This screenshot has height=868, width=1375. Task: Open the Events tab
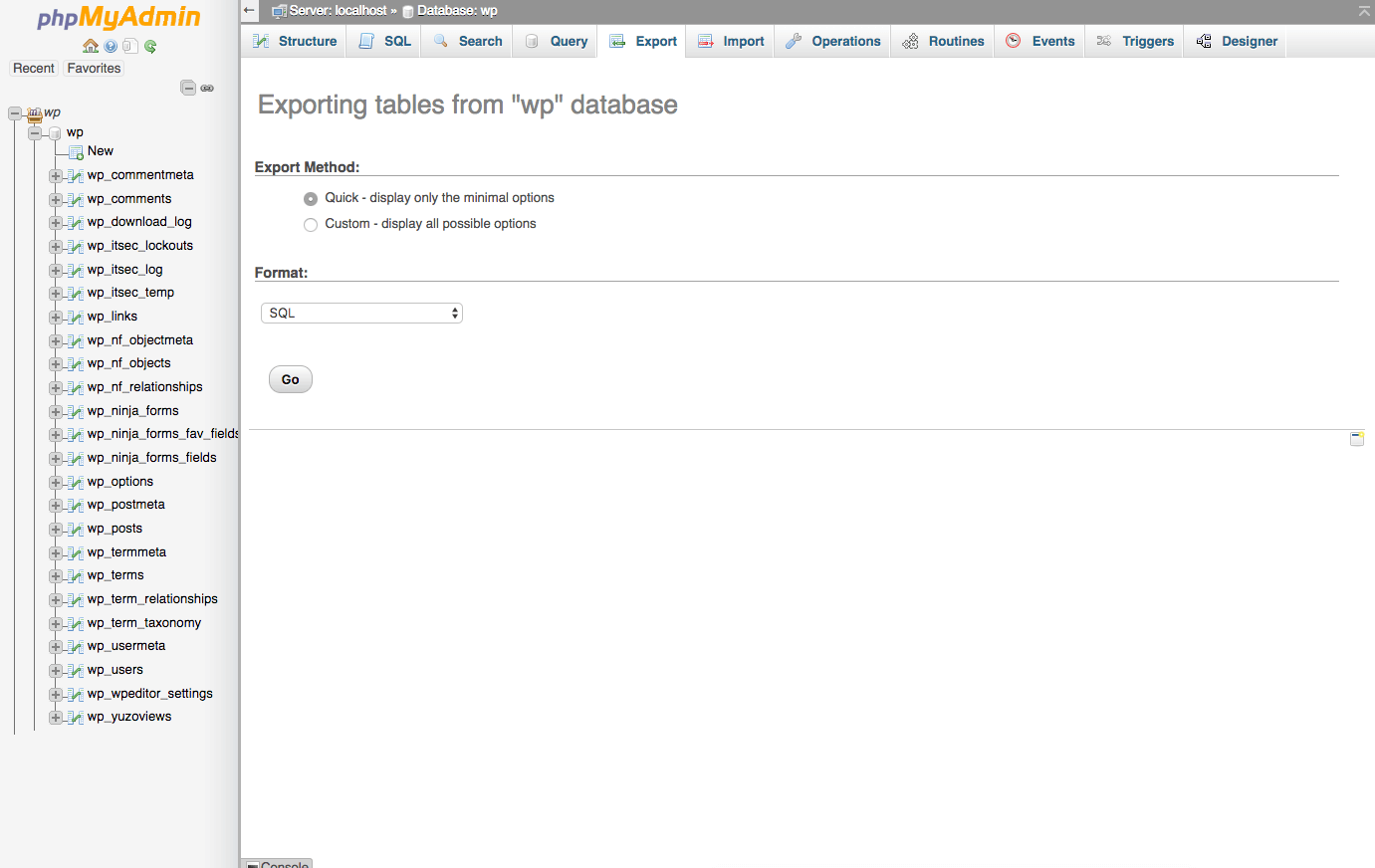click(x=1040, y=41)
